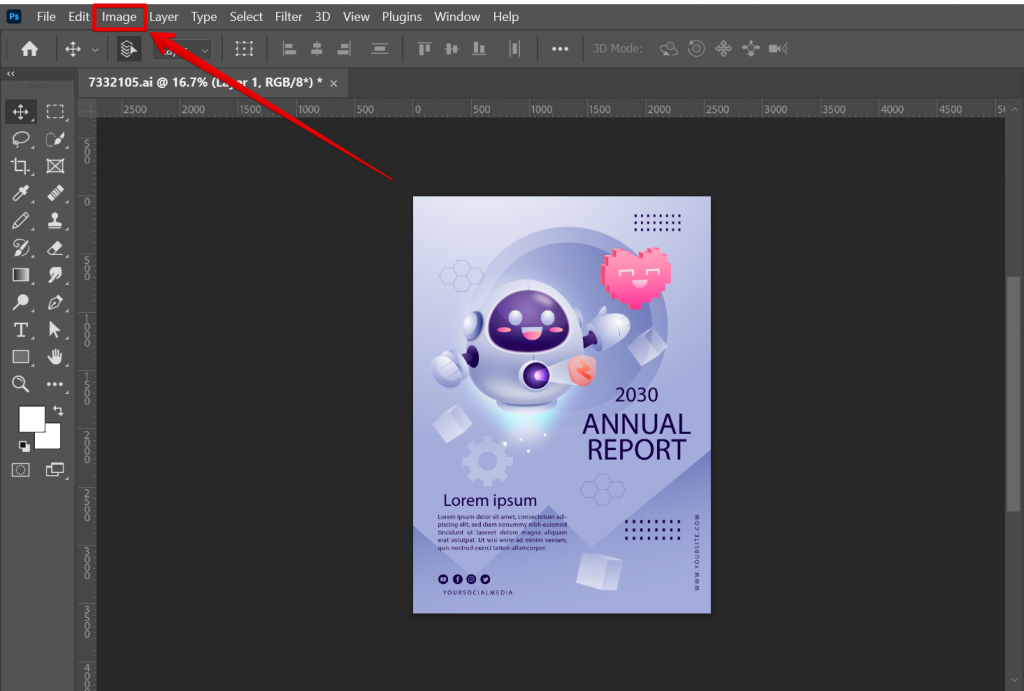Activate the Crop tool
This screenshot has height=691, width=1024.
tap(20, 166)
